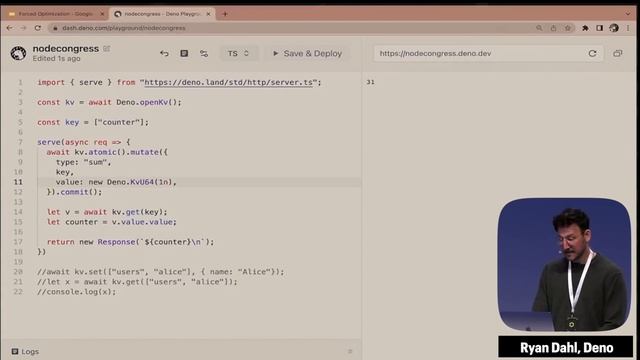
Task: Open tab search chevron dropdown
Action: 627,14
